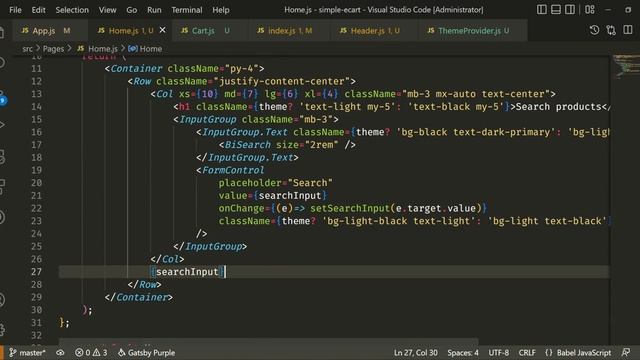The width and height of the screenshot is (640, 360).
Task: Click line number 11 in gutter
Action: pyautogui.click(x=36, y=69)
